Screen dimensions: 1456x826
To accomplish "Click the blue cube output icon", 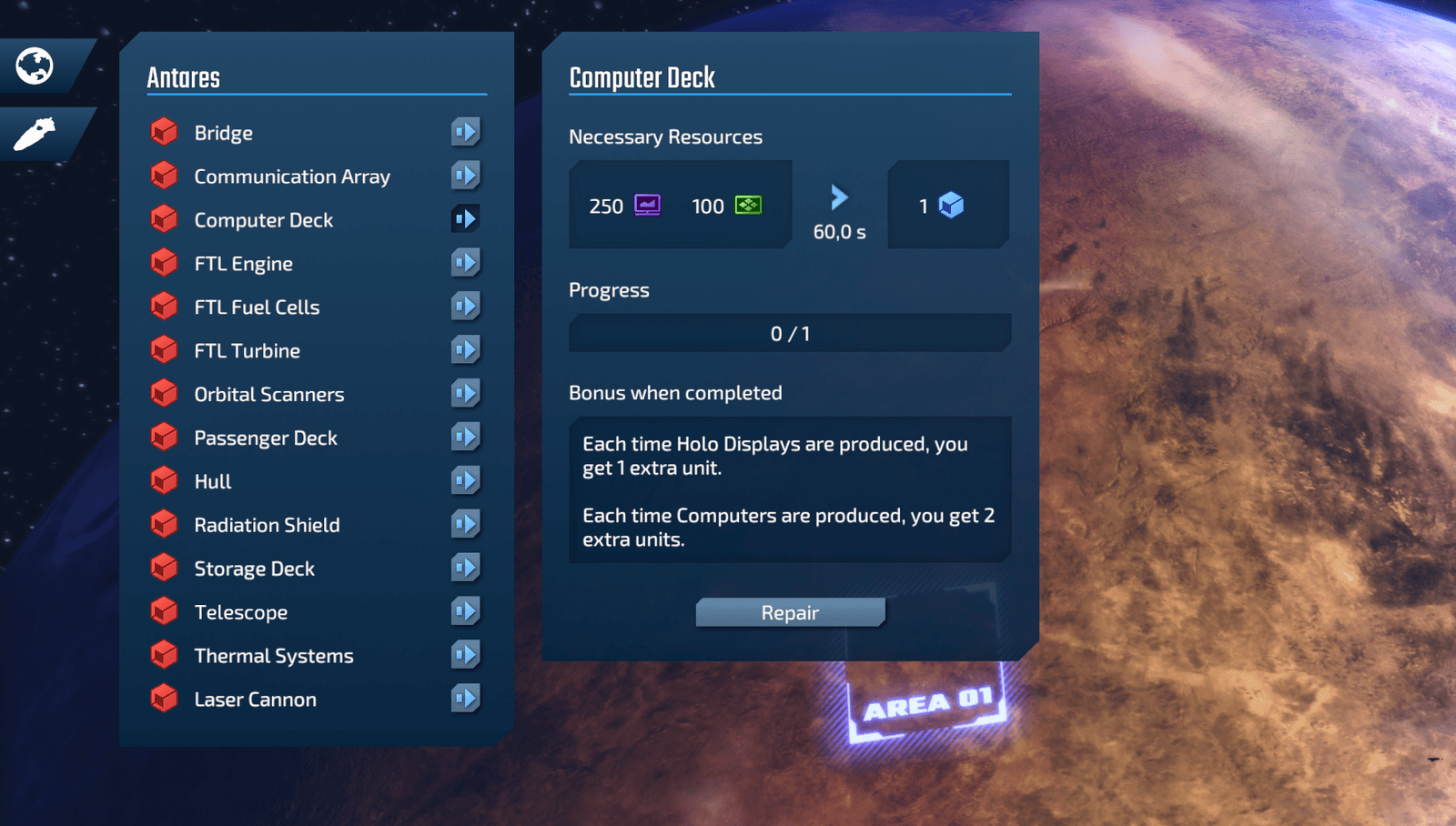I will 951,205.
